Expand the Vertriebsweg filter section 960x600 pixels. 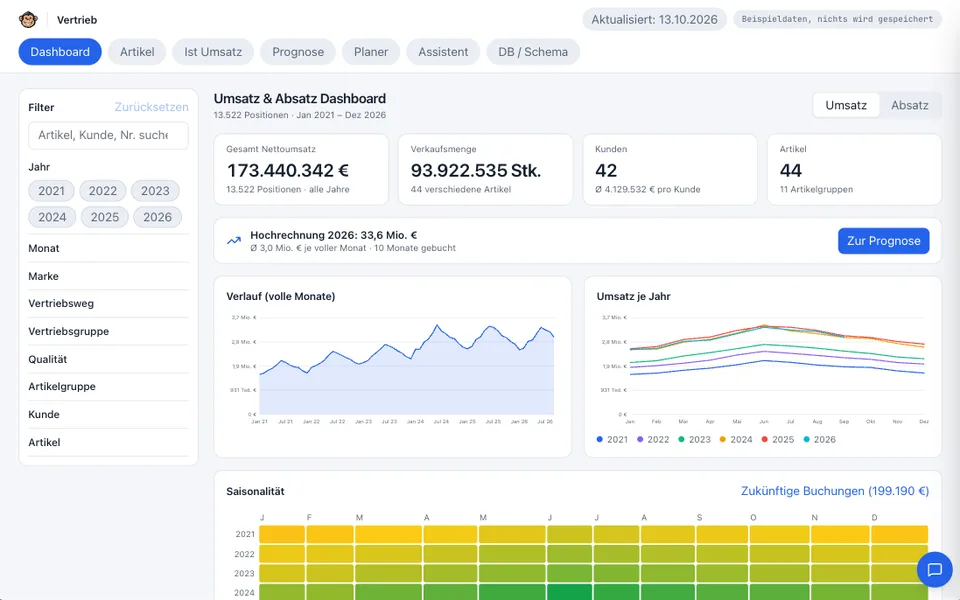(x=108, y=304)
